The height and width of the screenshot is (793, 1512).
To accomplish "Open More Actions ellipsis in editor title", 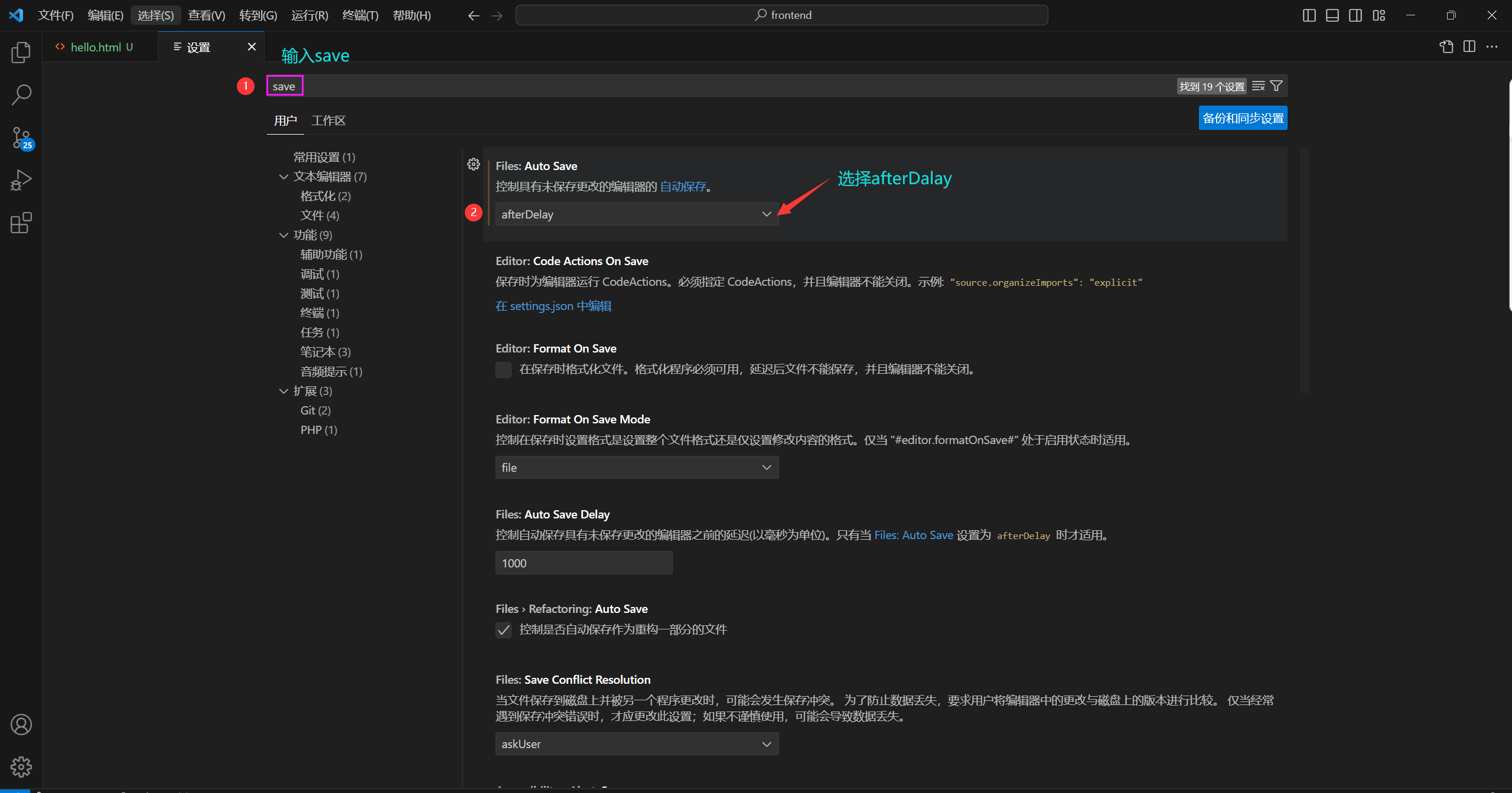I will coord(1492,47).
